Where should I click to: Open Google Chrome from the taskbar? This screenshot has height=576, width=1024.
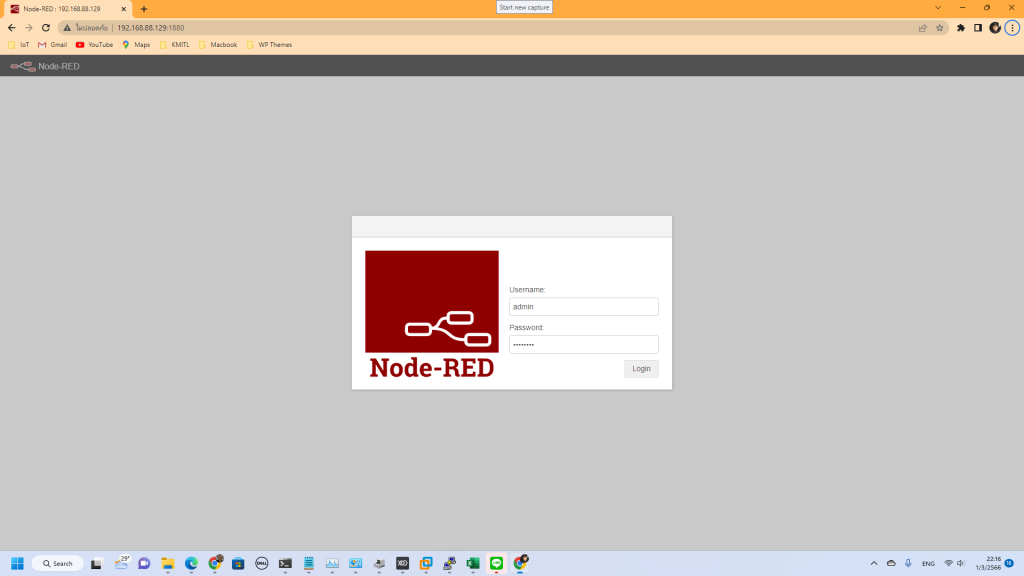212,563
